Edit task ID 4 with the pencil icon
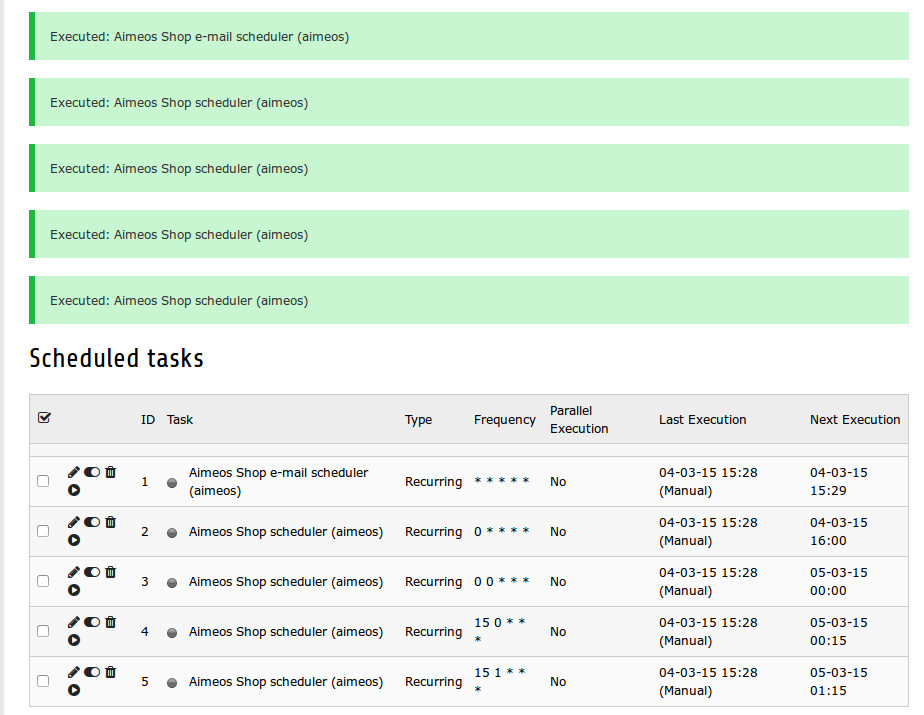 74,622
